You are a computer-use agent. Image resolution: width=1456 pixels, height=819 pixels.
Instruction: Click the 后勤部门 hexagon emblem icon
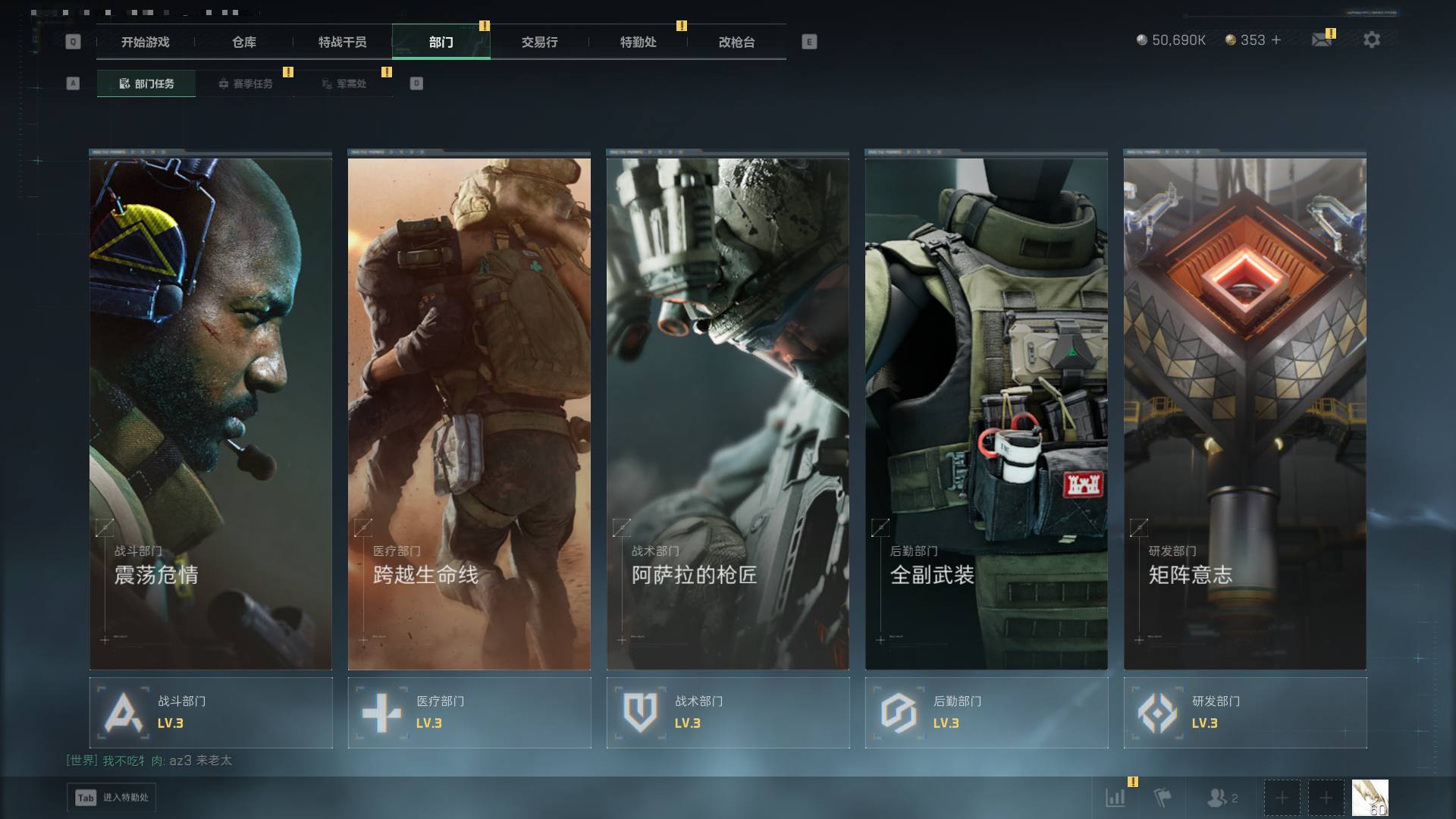[x=899, y=713]
